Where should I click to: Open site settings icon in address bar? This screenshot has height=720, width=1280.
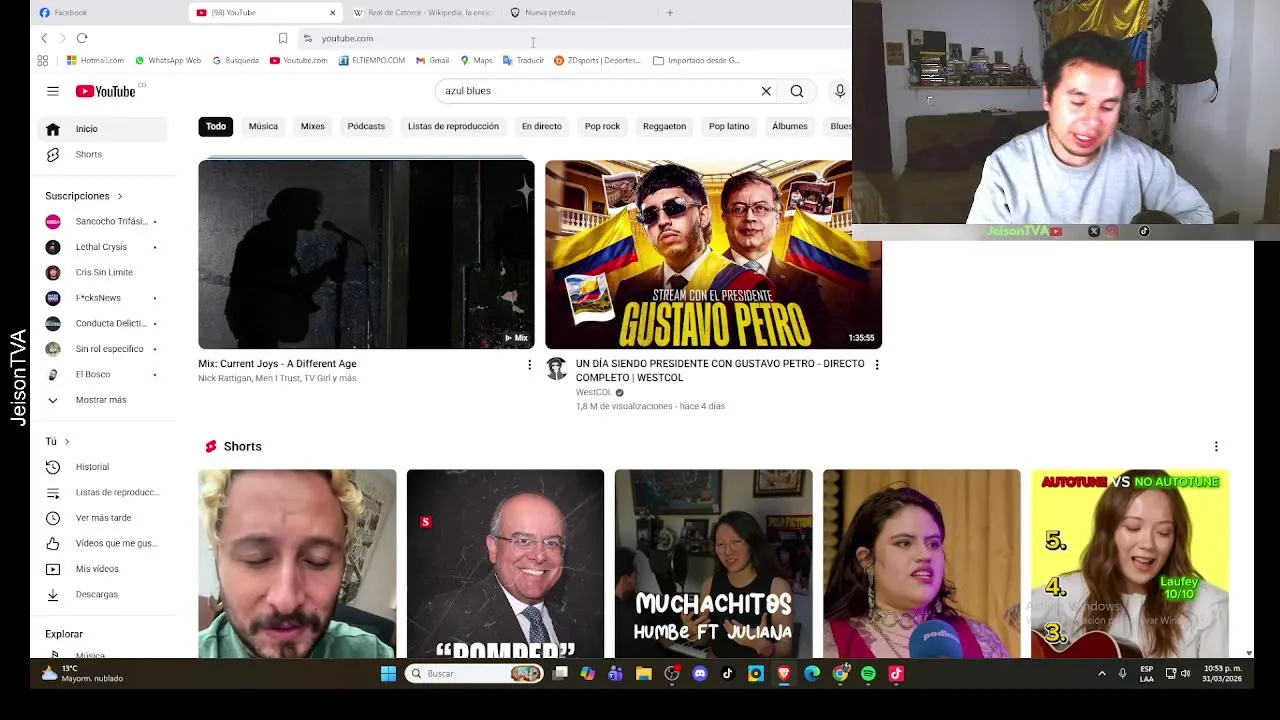point(308,38)
